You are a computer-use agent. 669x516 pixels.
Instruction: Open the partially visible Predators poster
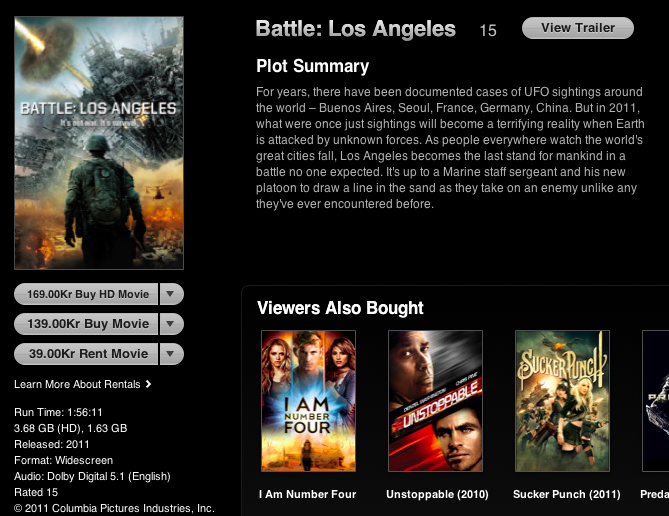656,401
